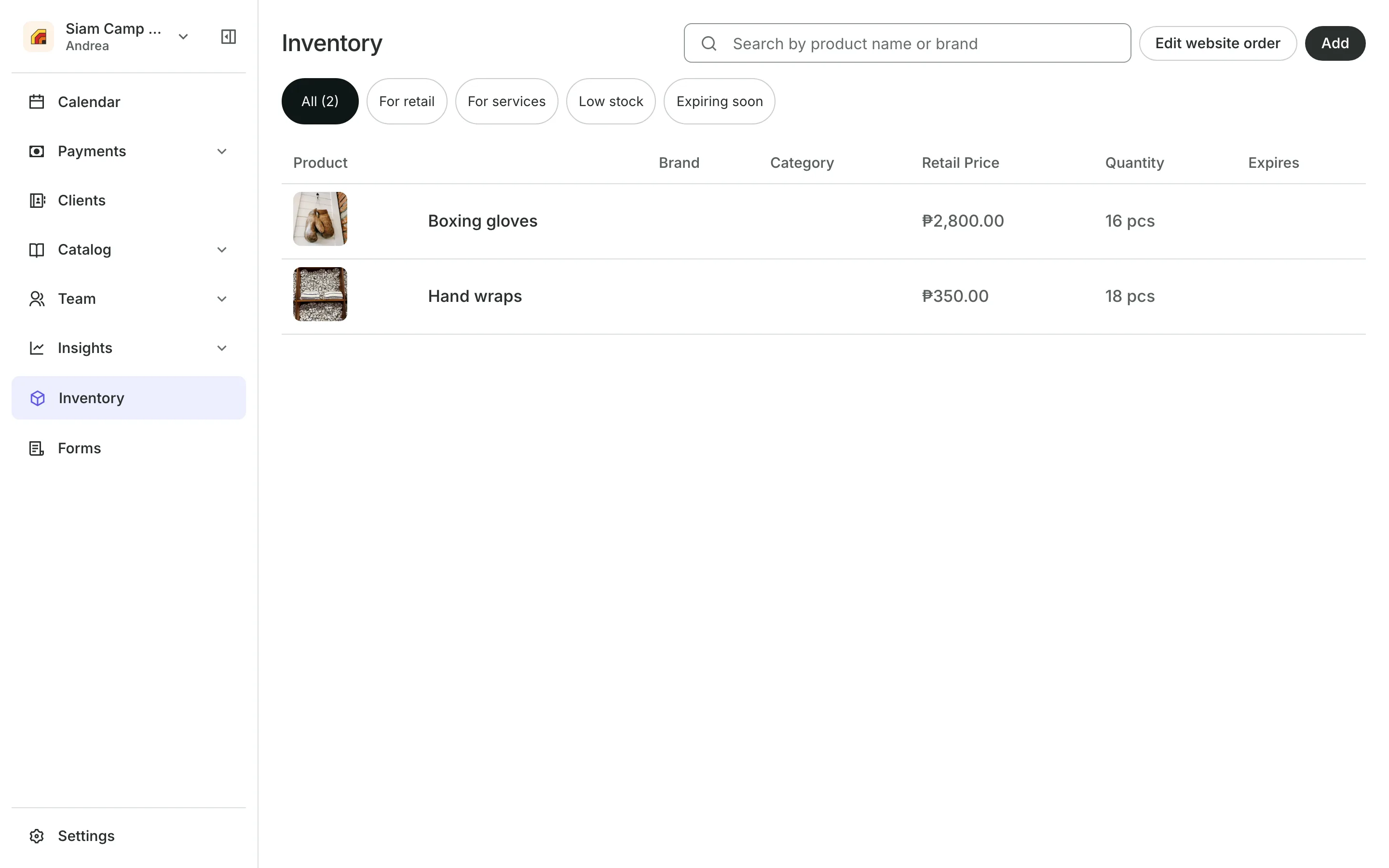Click the Brand column header

pos(679,163)
